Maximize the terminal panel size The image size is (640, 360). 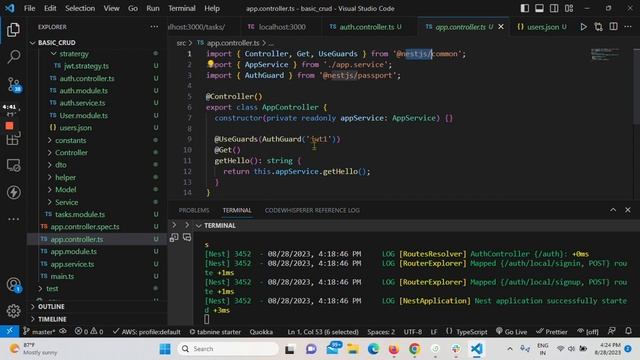(613, 210)
